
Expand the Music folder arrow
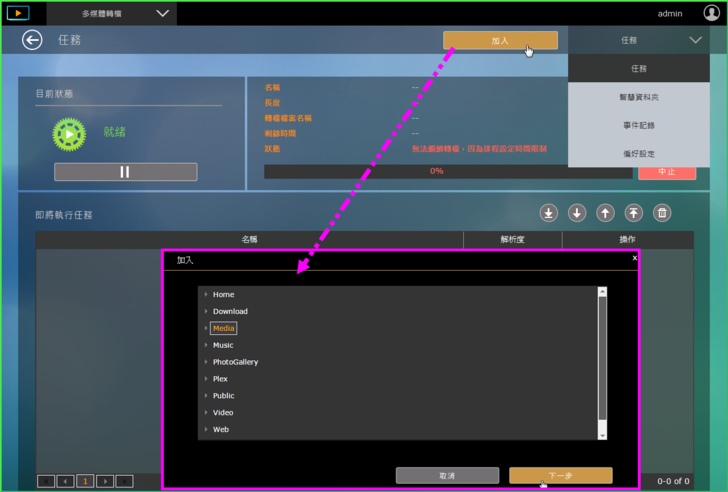pos(206,345)
